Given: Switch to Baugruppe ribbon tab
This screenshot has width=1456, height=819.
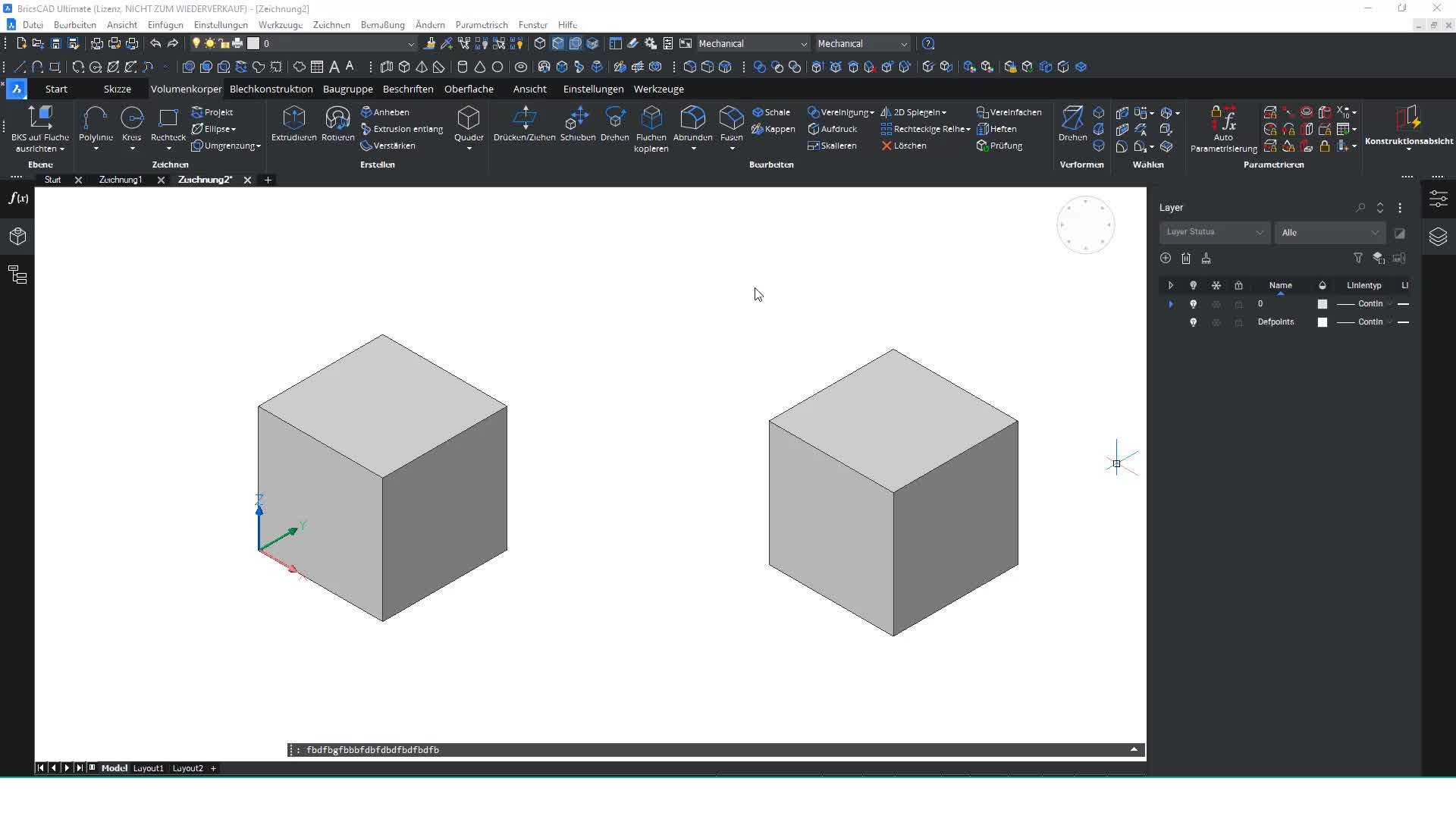Looking at the screenshot, I should 347,89.
